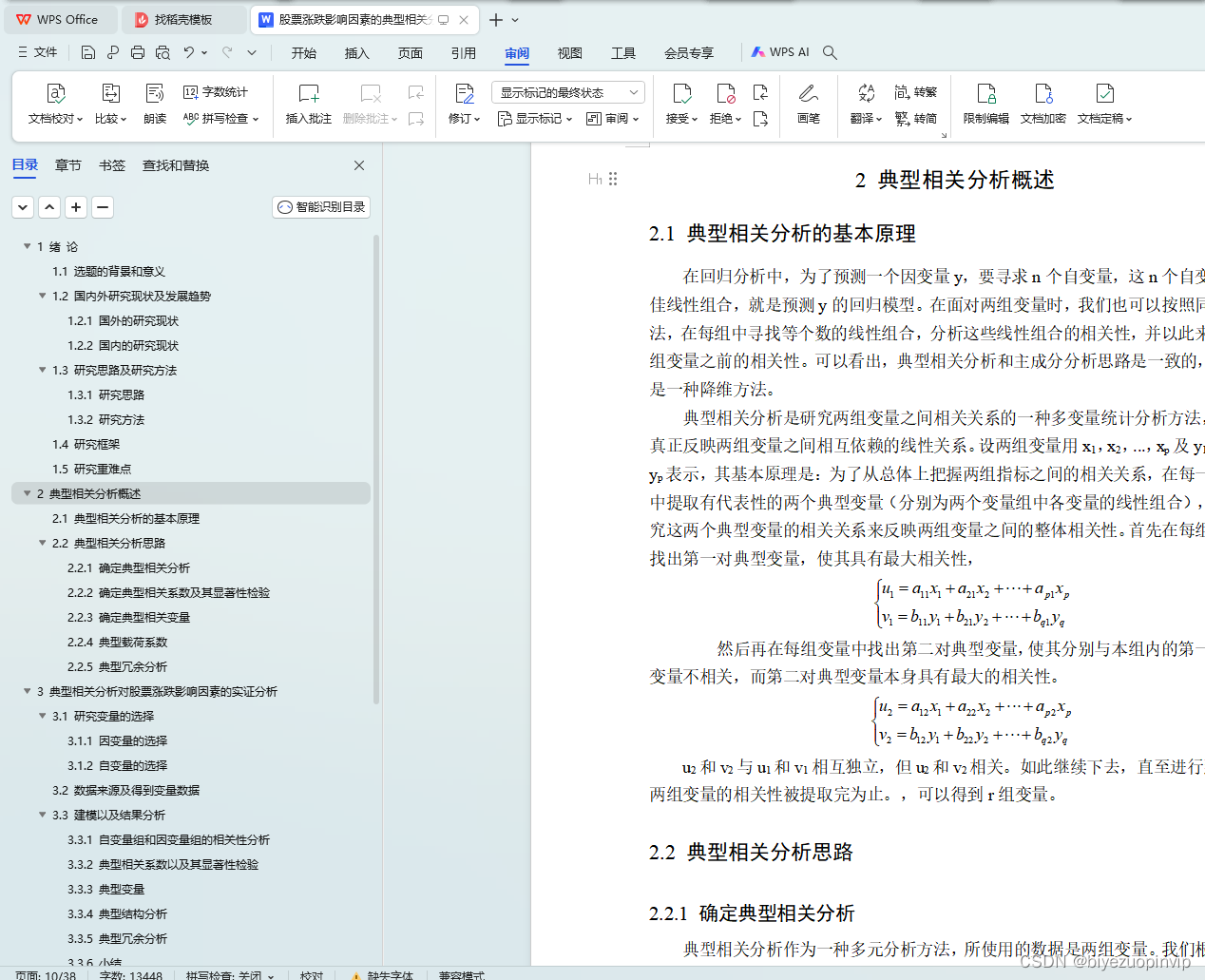Image resolution: width=1205 pixels, height=980 pixels.
Task: Open the 审阅 reviewing pane dropdown
Action: tap(613, 119)
